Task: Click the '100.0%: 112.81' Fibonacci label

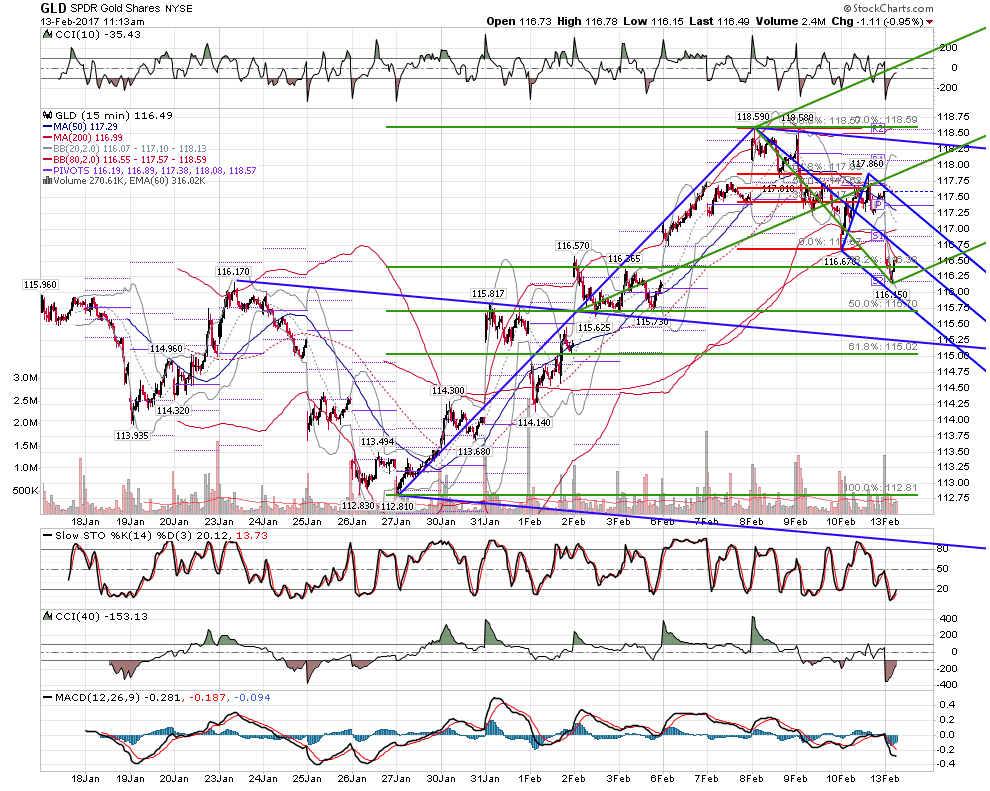Action: [880, 488]
